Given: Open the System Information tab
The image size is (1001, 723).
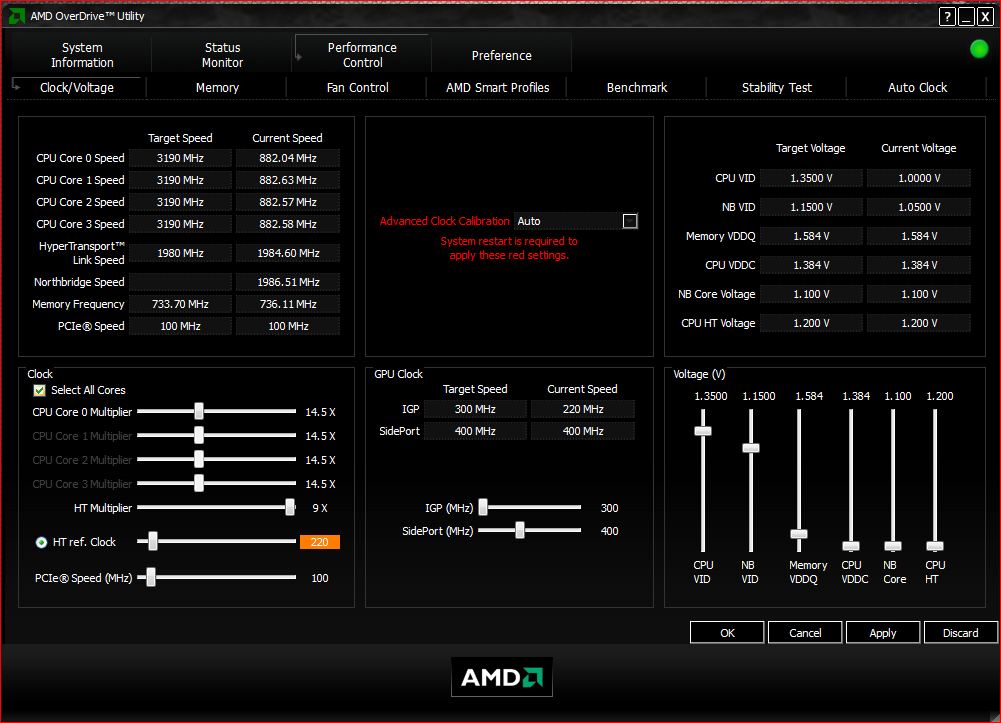Looking at the screenshot, I should pyautogui.click(x=82, y=55).
